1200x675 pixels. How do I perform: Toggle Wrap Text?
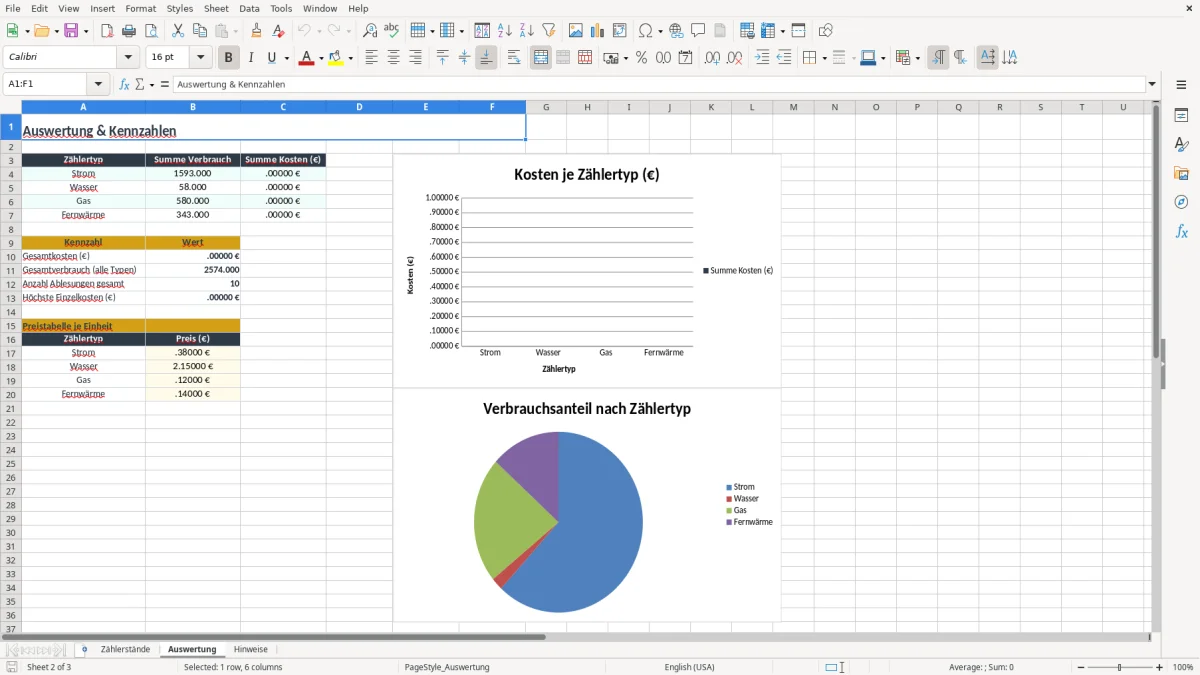[514, 58]
